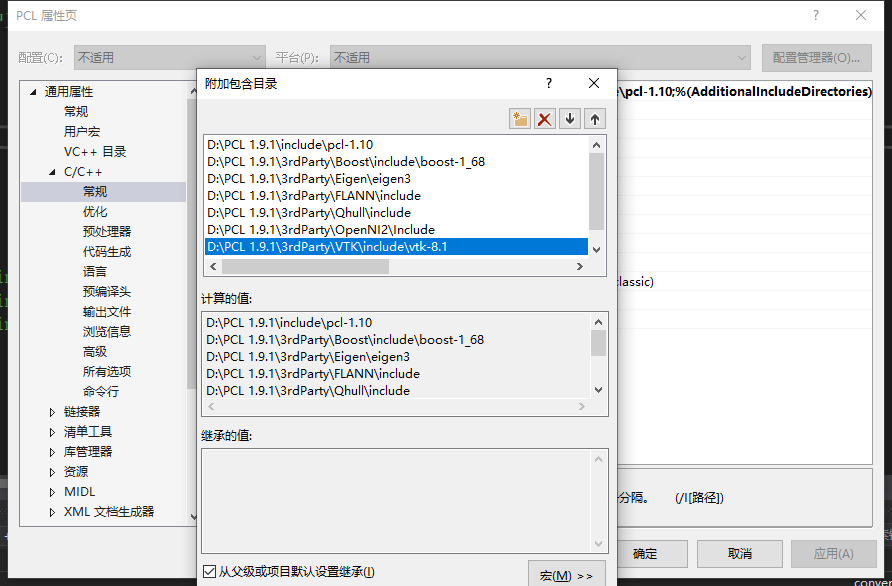Click the edit list vertical scrollbar thumb
The image size is (892, 586).
coord(596,191)
